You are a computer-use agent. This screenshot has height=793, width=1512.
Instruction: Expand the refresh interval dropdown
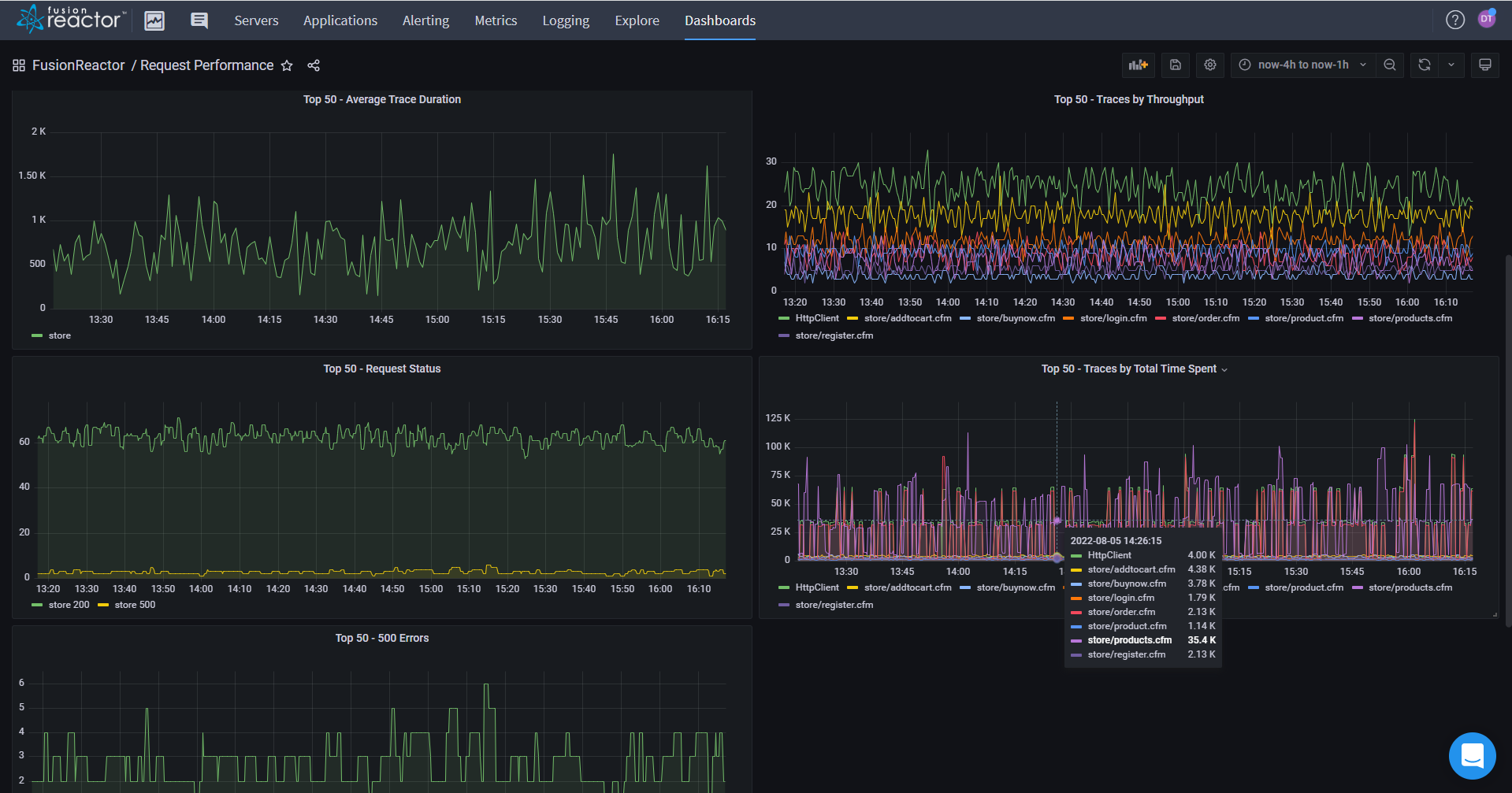(x=1451, y=65)
